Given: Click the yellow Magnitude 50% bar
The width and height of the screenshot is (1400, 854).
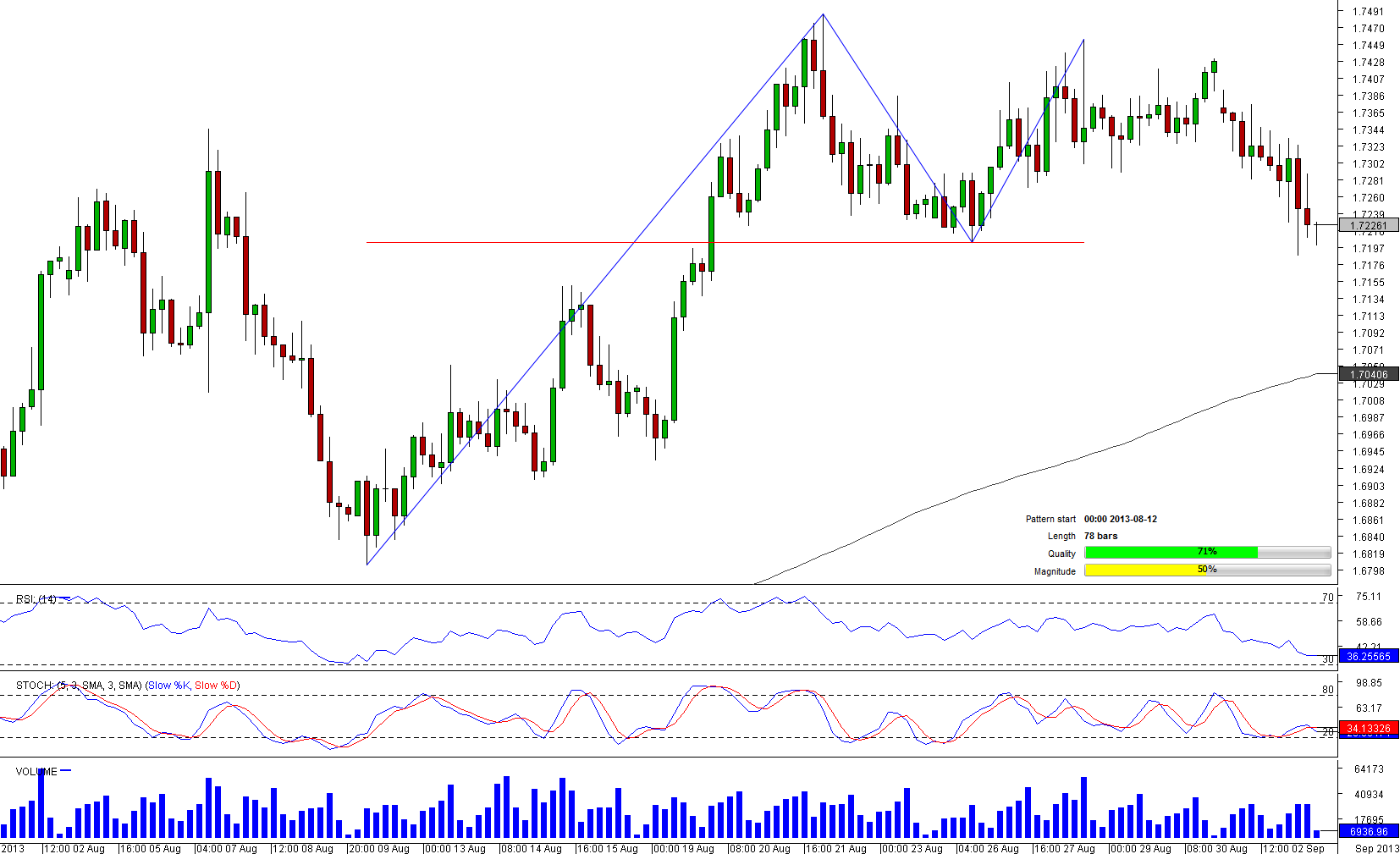Looking at the screenshot, I should point(1146,570).
